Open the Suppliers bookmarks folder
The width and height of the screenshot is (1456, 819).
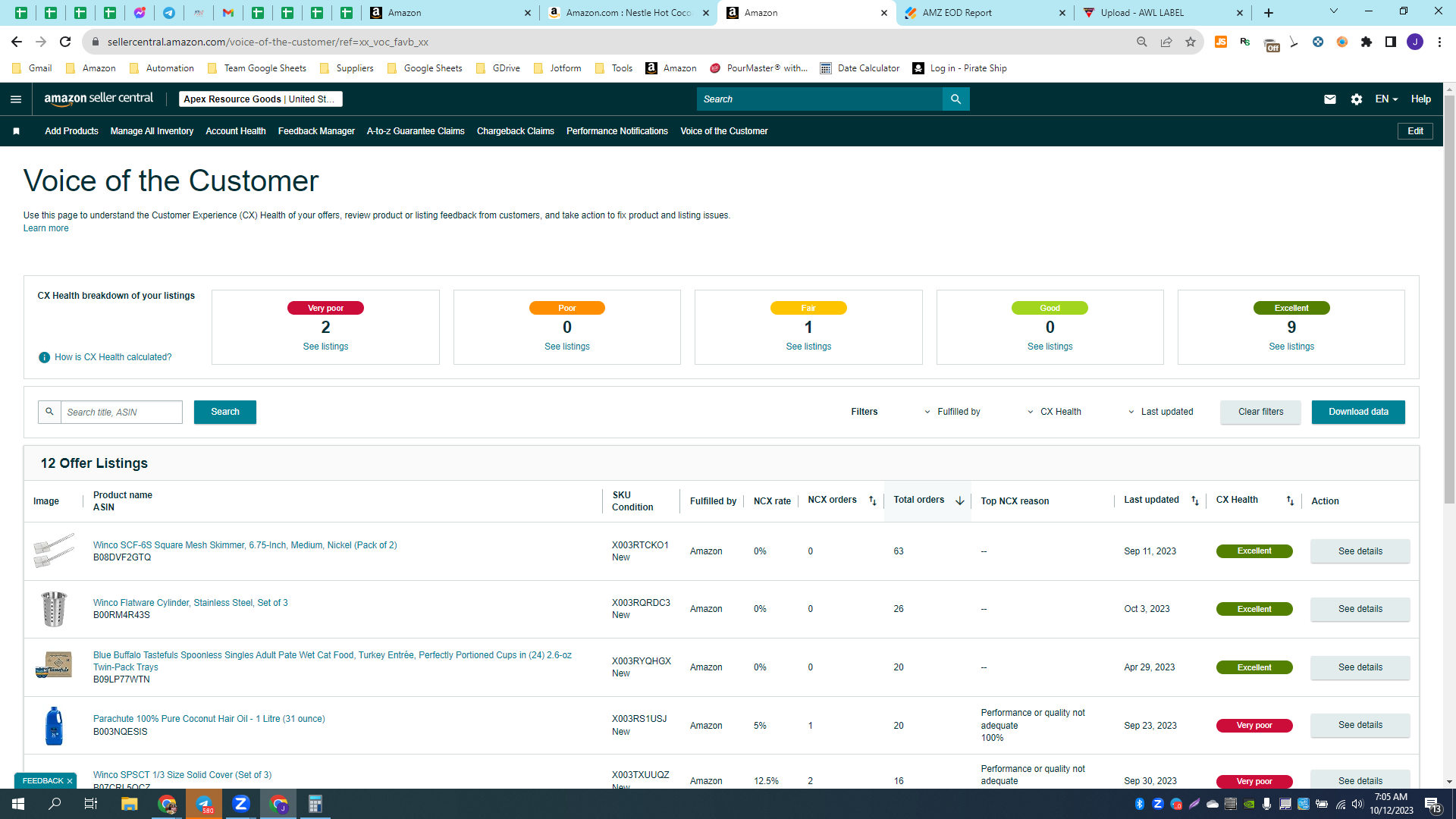pos(347,68)
